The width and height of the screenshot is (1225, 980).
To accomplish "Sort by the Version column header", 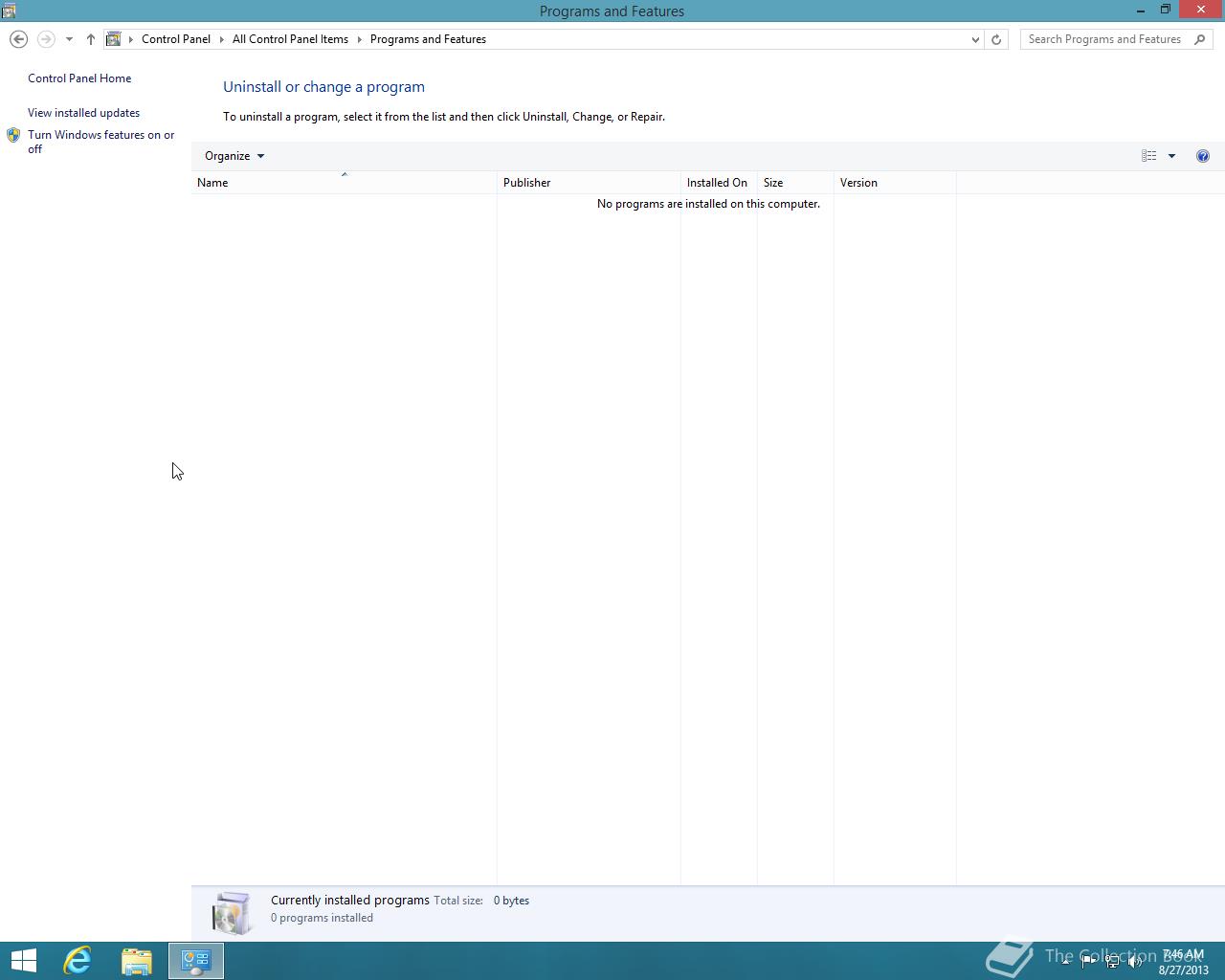I will [895, 183].
